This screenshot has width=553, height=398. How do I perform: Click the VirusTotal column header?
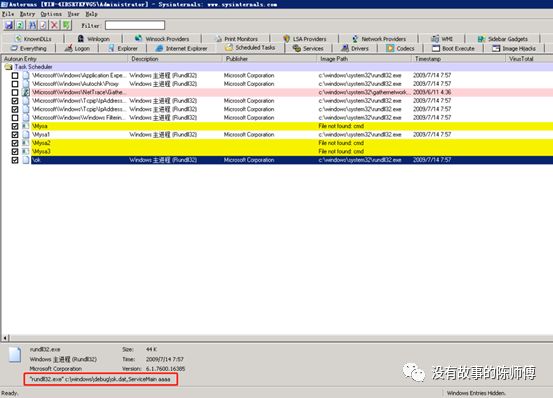click(x=529, y=59)
